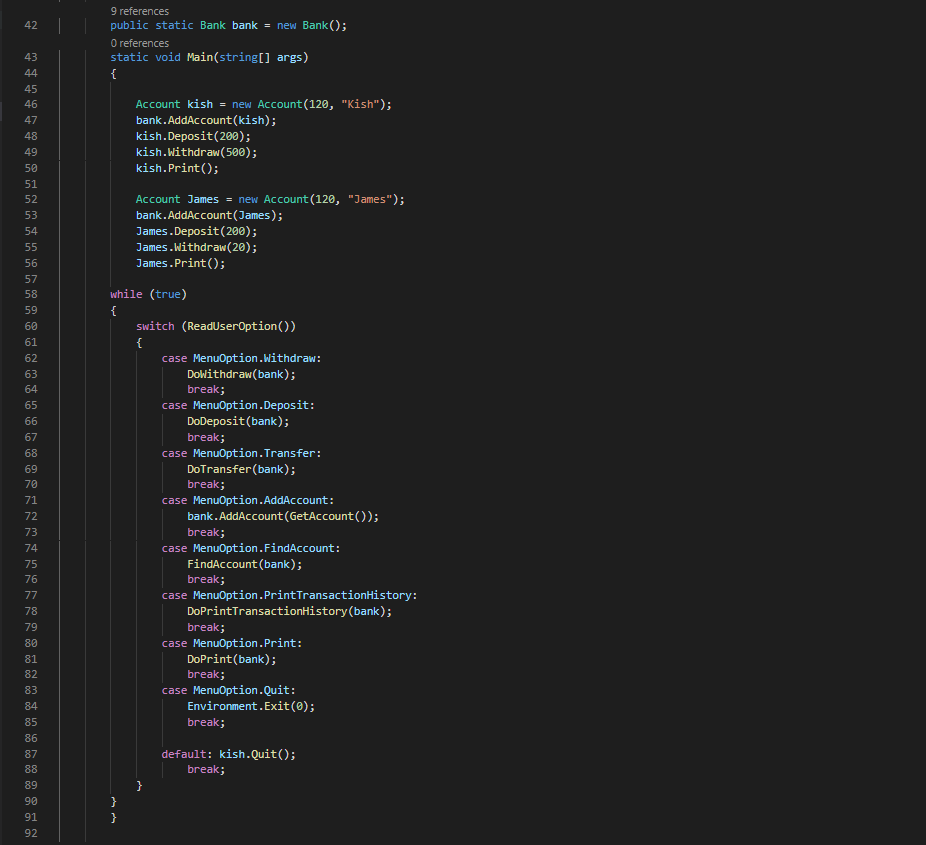This screenshot has width=926, height=845.
Task: Click line number 42 in the gutter
Action: pyautogui.click(x=30, y=25)
